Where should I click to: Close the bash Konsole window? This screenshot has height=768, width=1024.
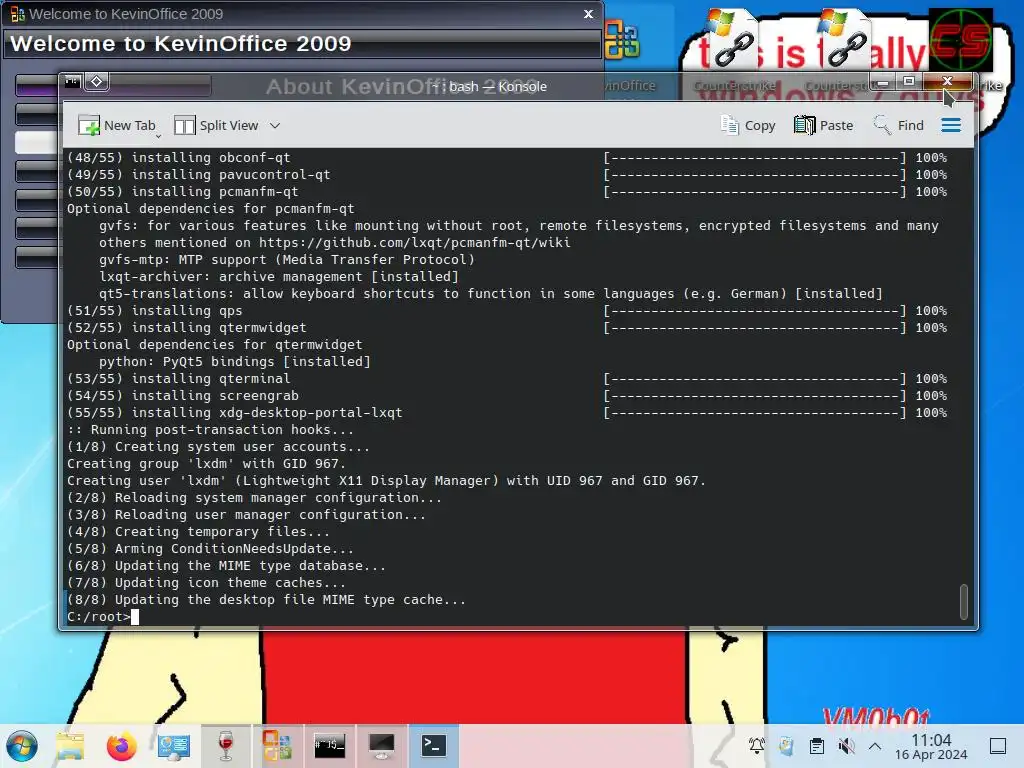coord(947,82)
